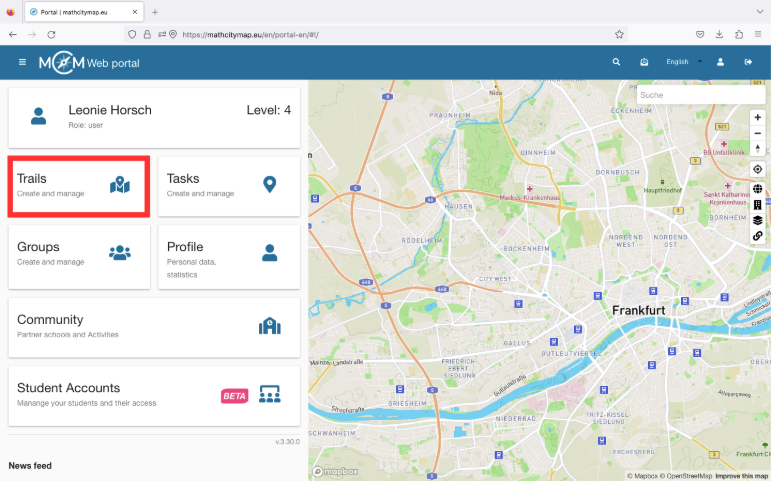Click the logout icon in header
This screenshot has height=481, width=771.
(748, 62)
